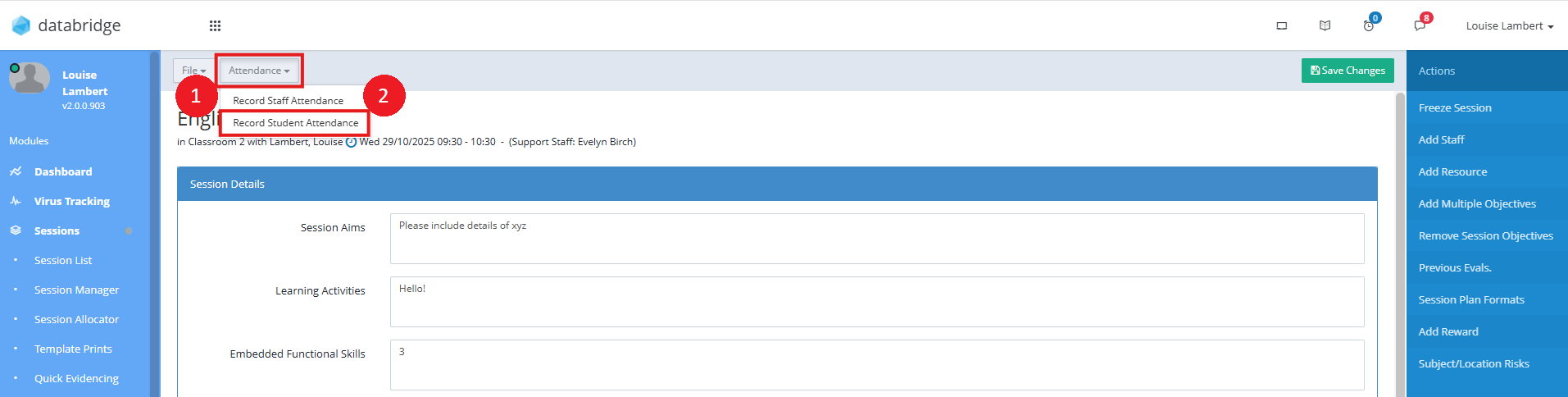Choose Record Staff Attendance
Screen dimensions: 1568x397
289,101
